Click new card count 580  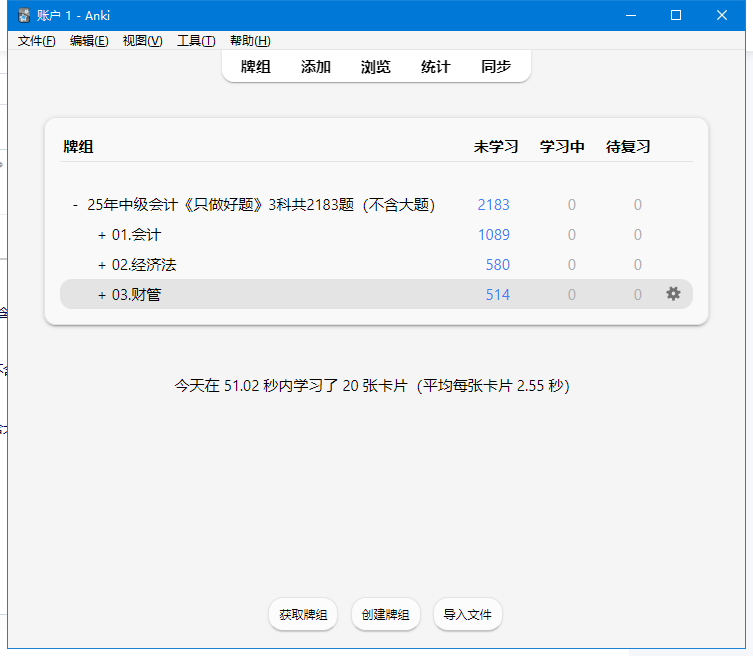pyautogui.click(x=498, y=265)
